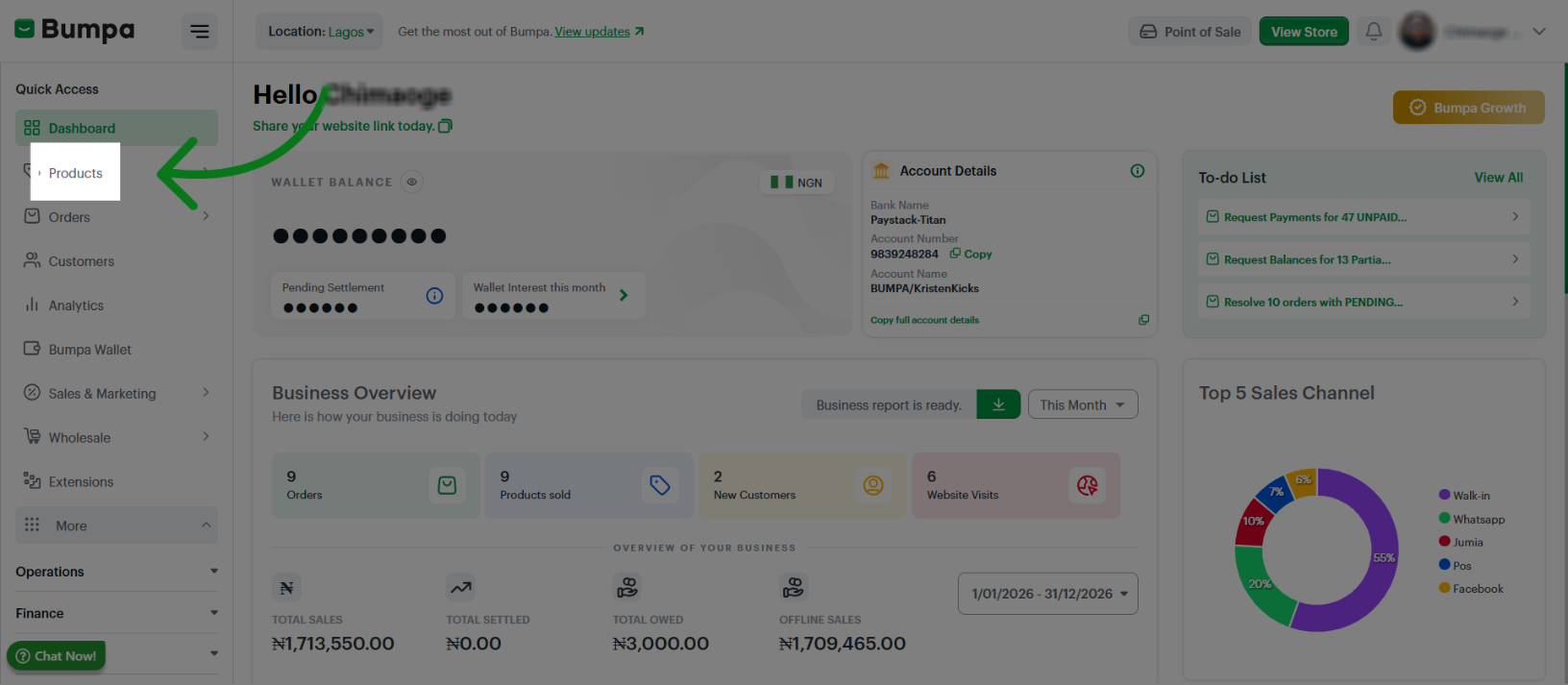The width and height of the screenshot is (1568, 685).
Task: Open Wallet Interest this month arrow
Action: click(624, 295)
